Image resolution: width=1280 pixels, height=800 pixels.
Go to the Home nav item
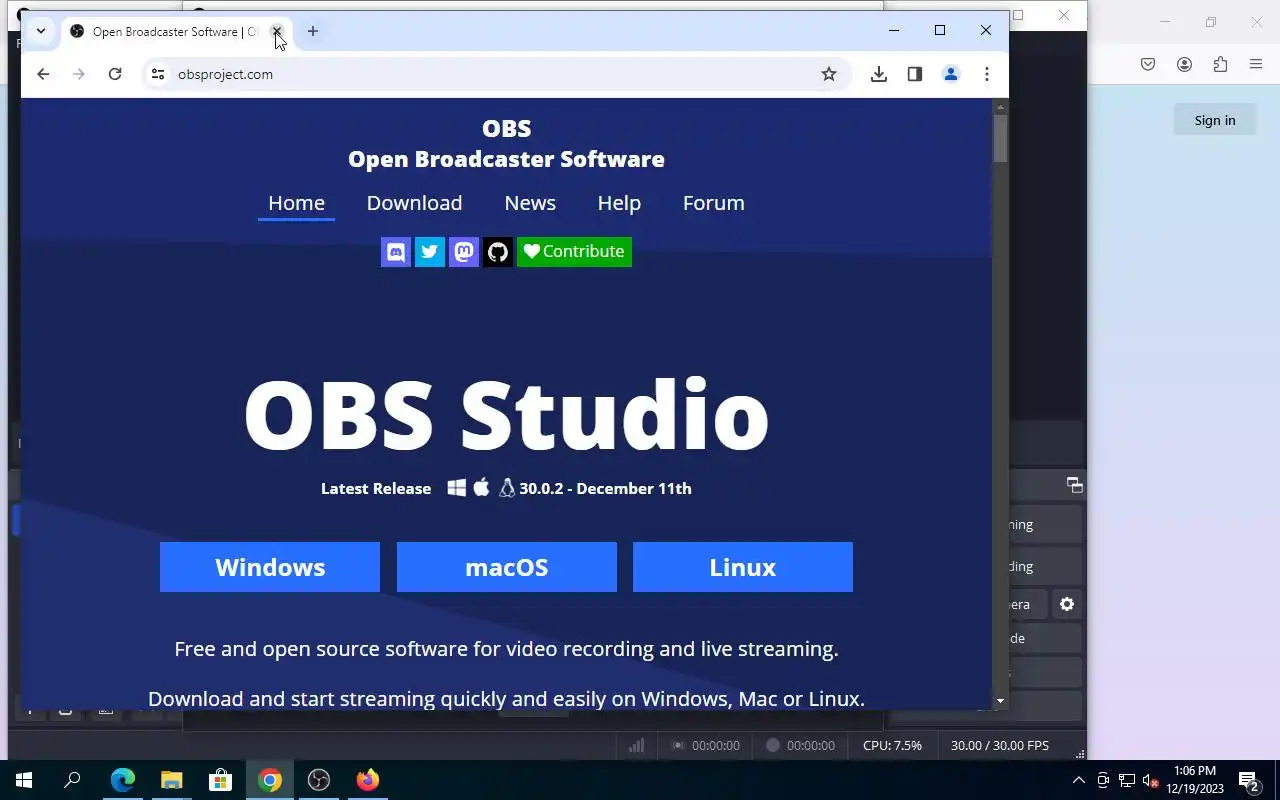coord(296,203)
